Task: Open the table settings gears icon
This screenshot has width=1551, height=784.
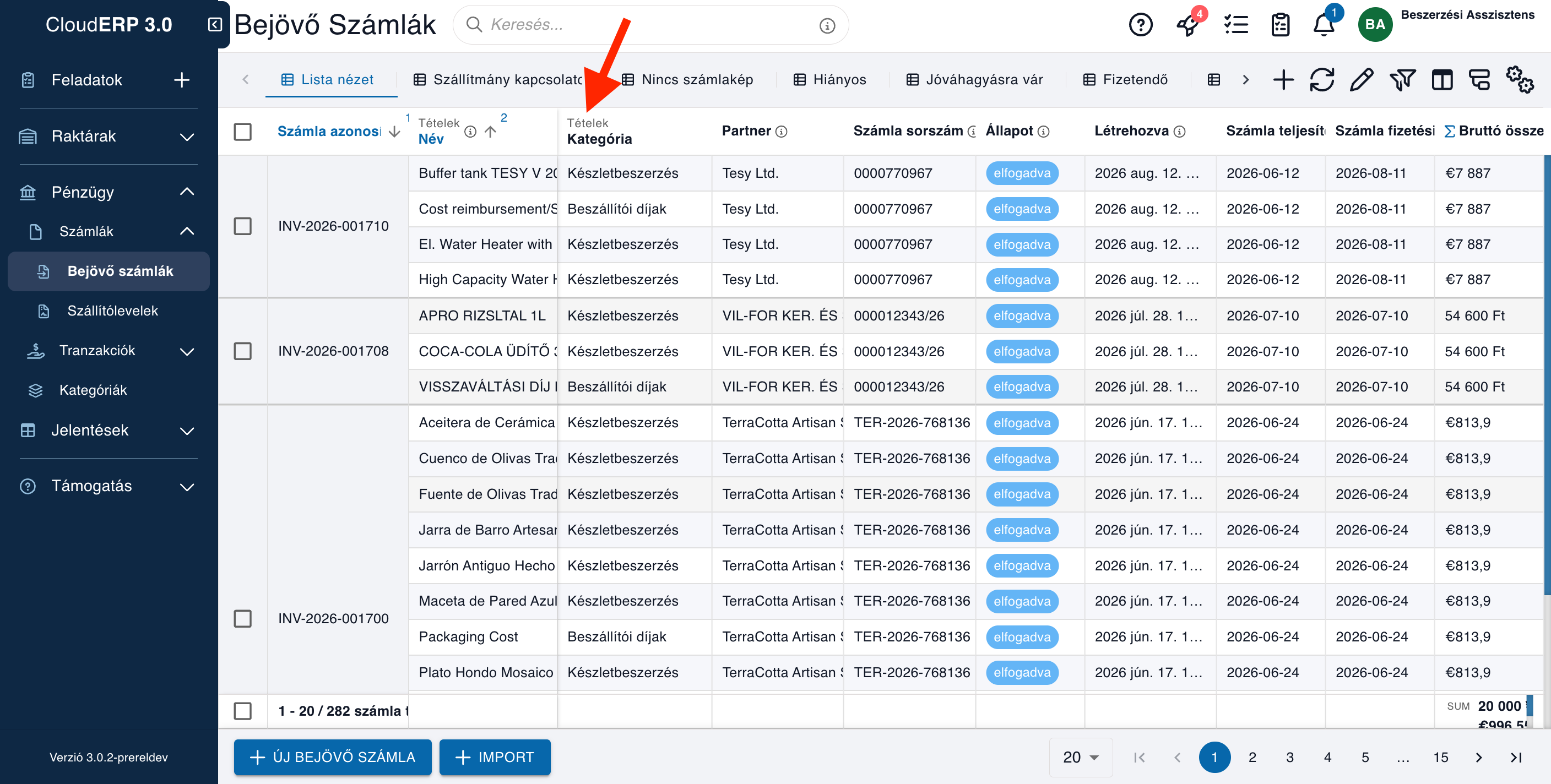Action: (x=1519, y=79)
